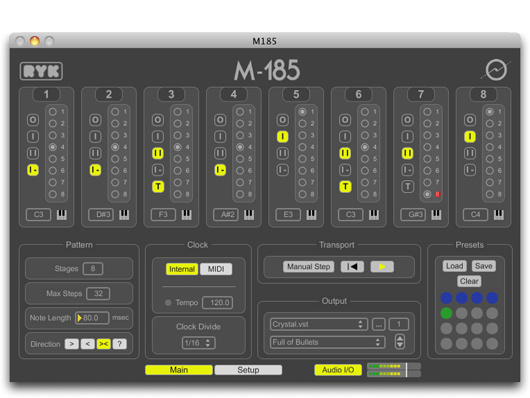The height and width of the screenshot is (398, 530).
Task: Select step count 2 on stage 4
Action: point(240,123)
